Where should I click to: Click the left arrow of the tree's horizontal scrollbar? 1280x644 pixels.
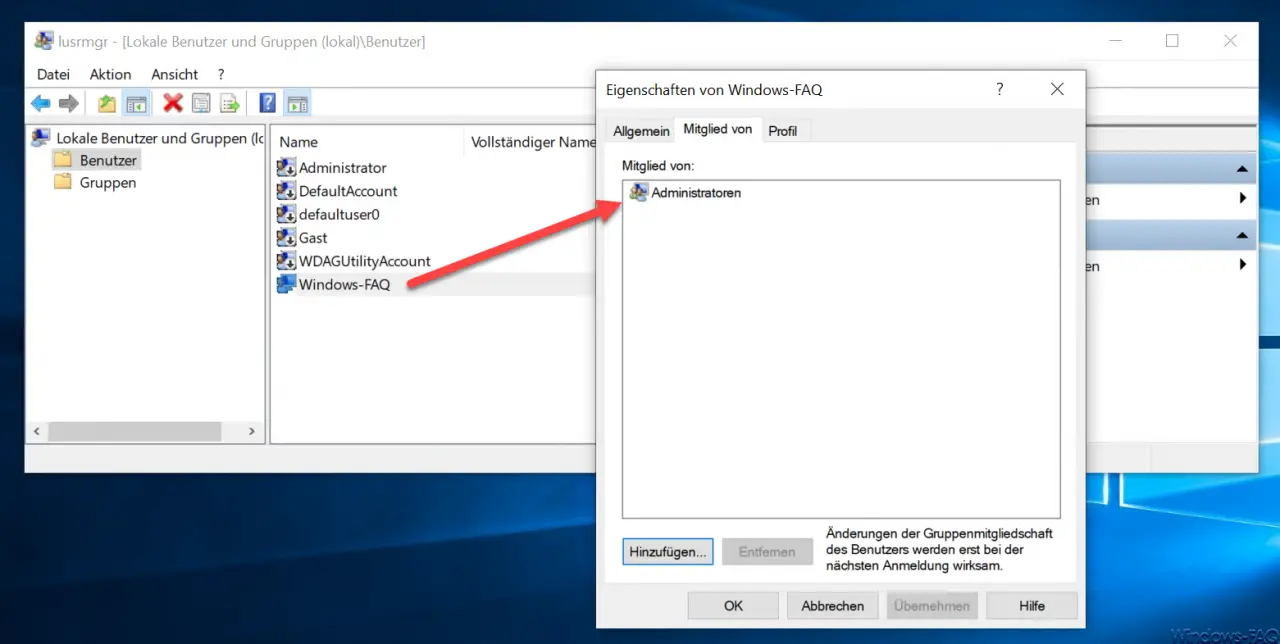tap(38, 431)
